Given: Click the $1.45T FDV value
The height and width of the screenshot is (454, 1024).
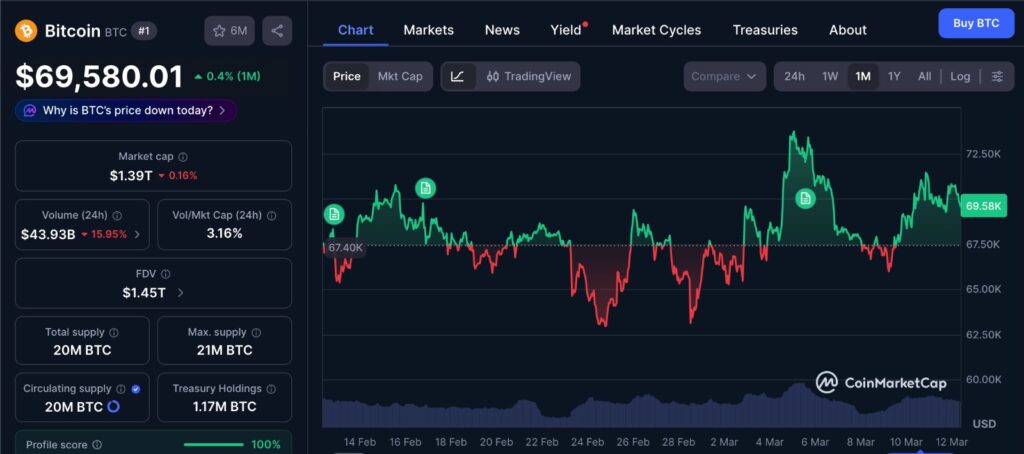Looking at the screenshot, I should [144, 293].
